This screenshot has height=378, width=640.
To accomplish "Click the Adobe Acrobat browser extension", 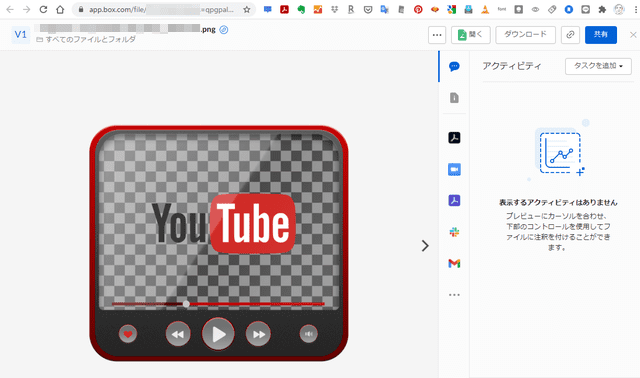I will (284, 9).
